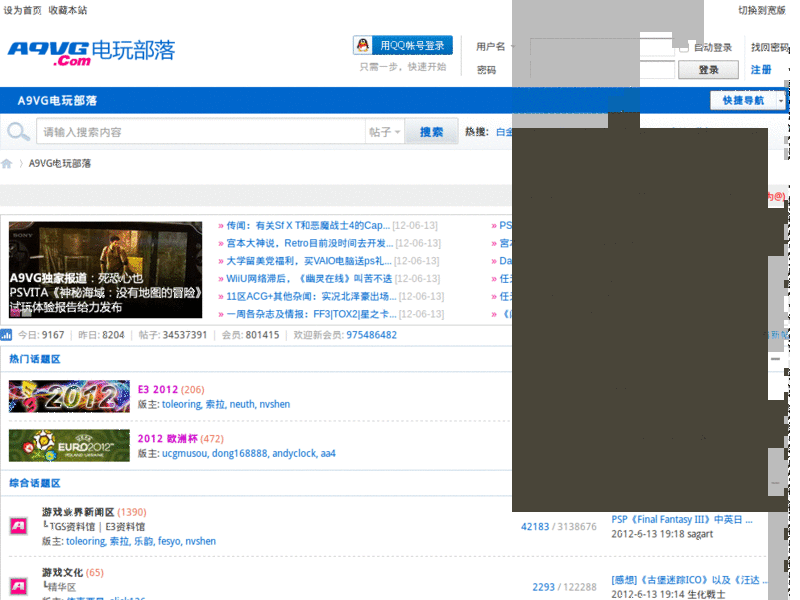Image resolution: width=800 pixels, height=600 pixels.
Task: Open news 宫本大神说，Retro目前没时间去开发
Action: [310, 243]
